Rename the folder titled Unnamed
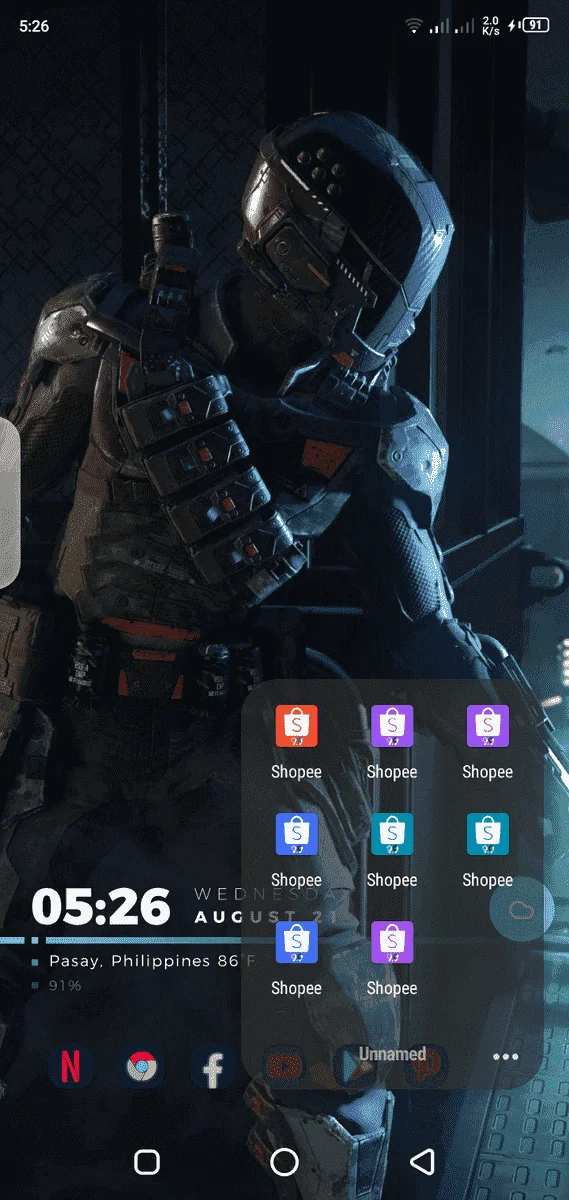The width and height of the screenshot is (569, 1200). coord(392,1054)
